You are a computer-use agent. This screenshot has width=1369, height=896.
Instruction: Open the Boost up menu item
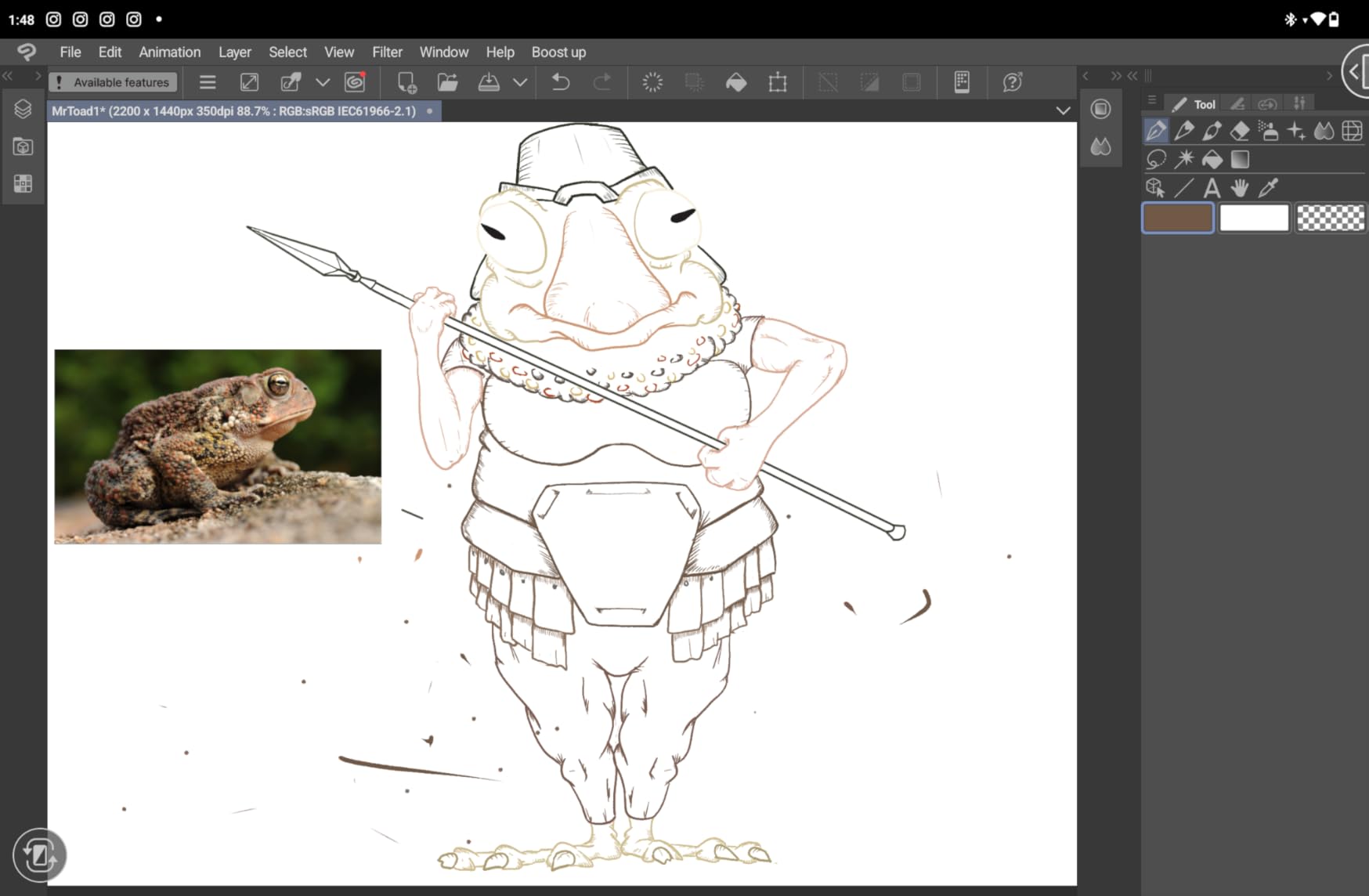point(558,52)
